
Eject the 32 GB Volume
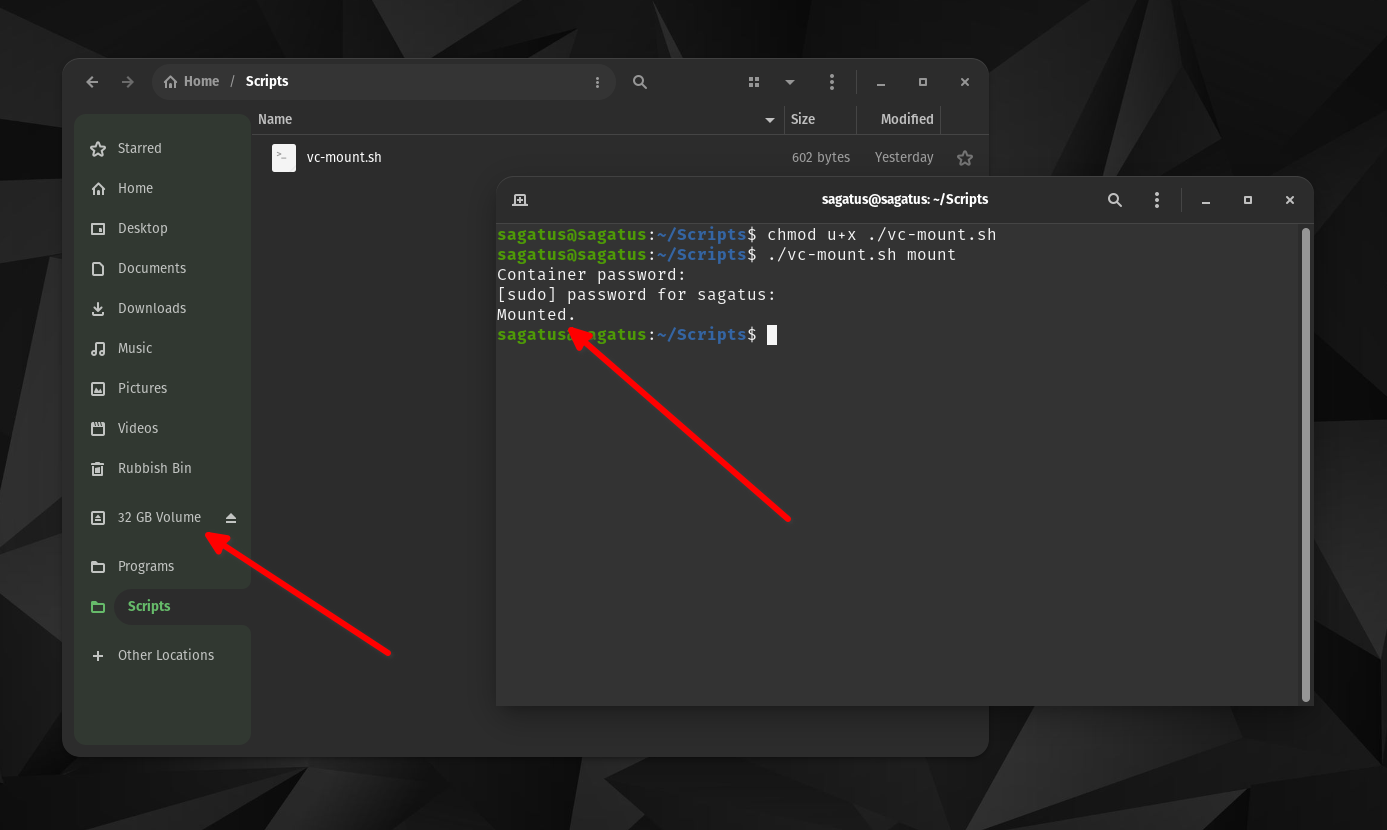[x=231, y=517]
